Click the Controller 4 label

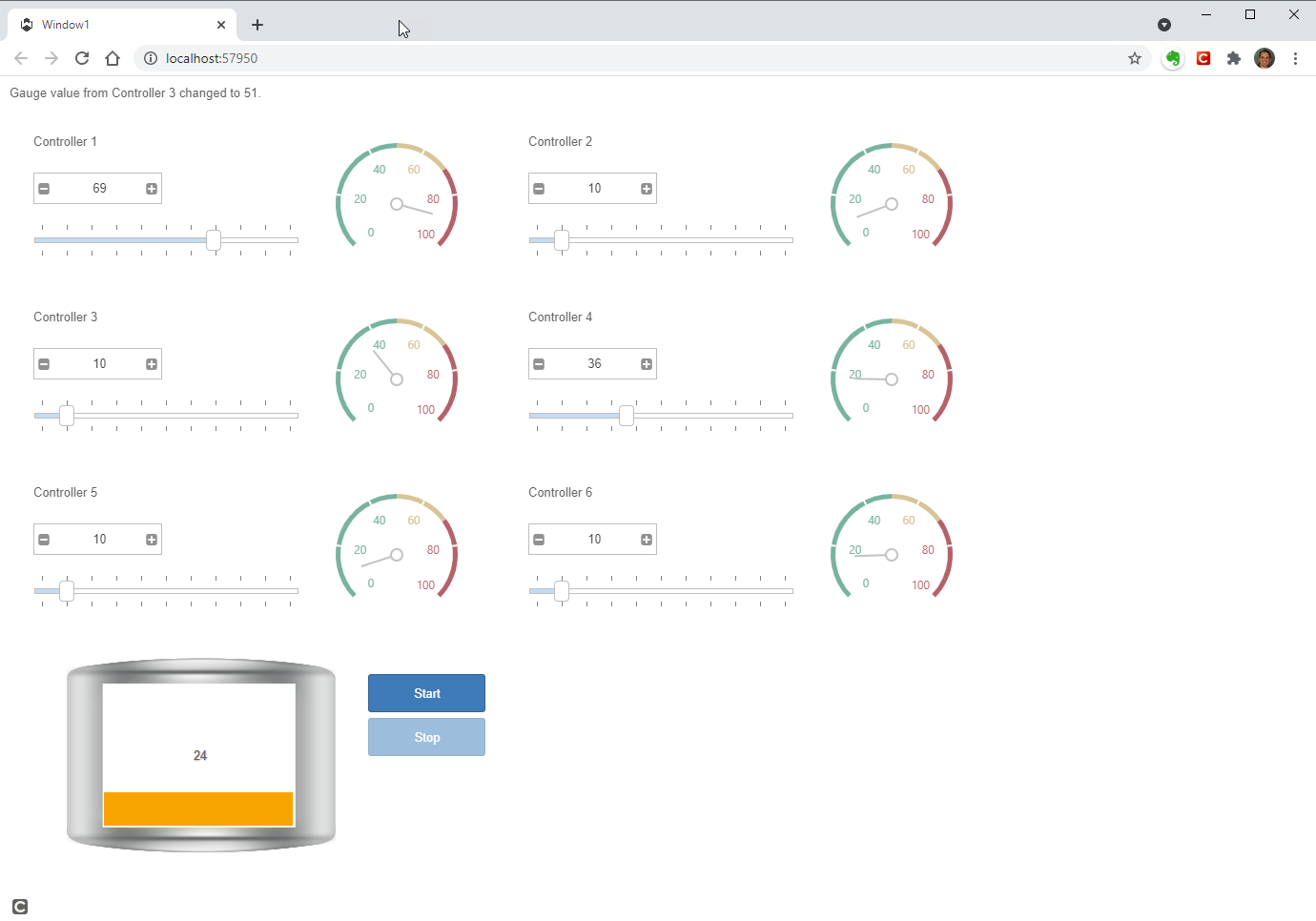[560, 317]
